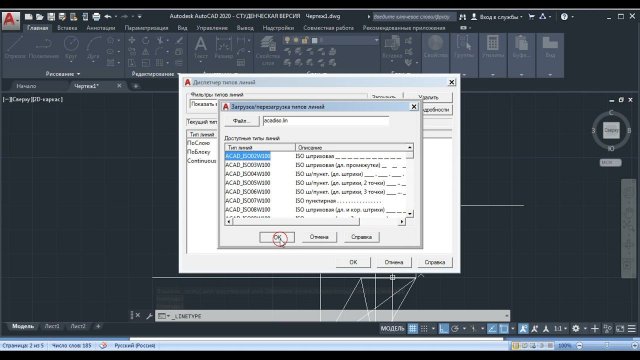The height and width of the screenshot is (360, 640).
Task: Toggle the grid display in status bar
Action: 413,329
